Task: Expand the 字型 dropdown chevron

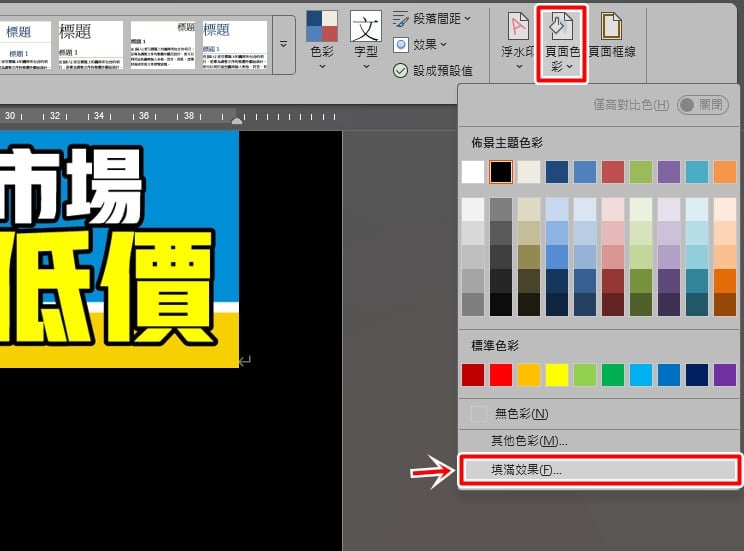Action: click(366, 67)
